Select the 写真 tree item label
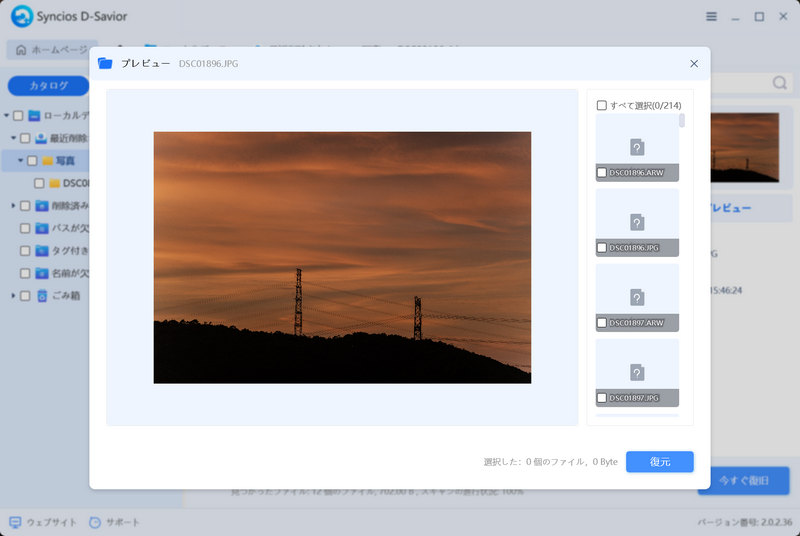The image size is (800, 536). [65, 161]
